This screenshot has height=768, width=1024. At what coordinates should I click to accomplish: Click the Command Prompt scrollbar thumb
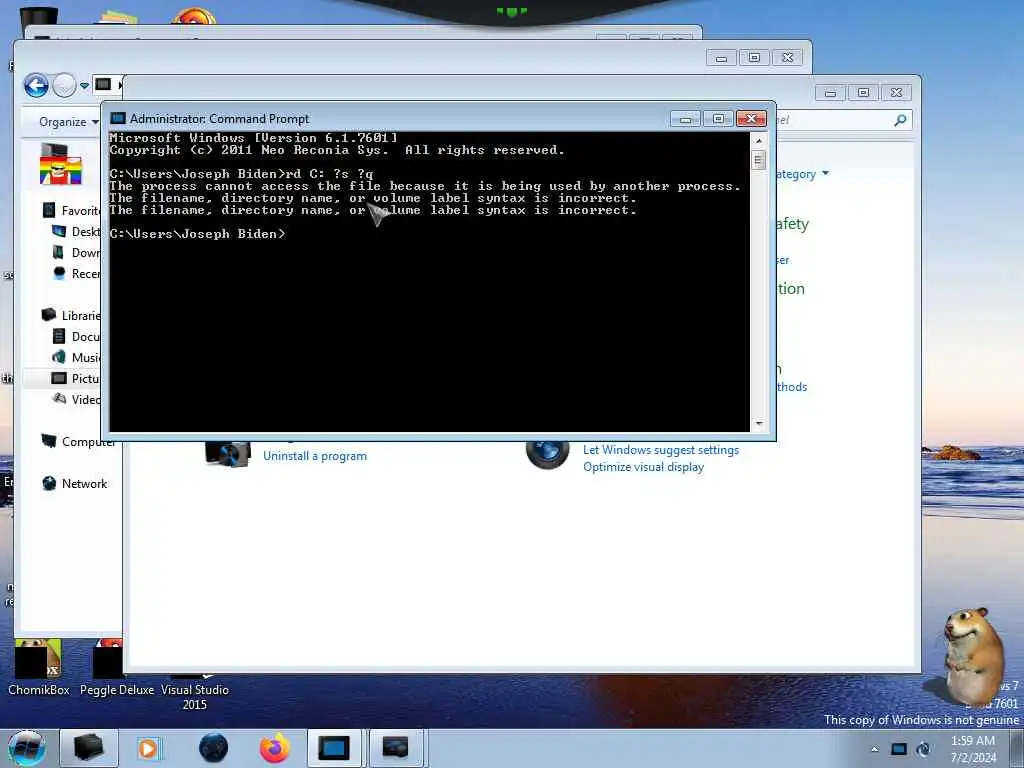pyautogui.click(x=758, y=160)
